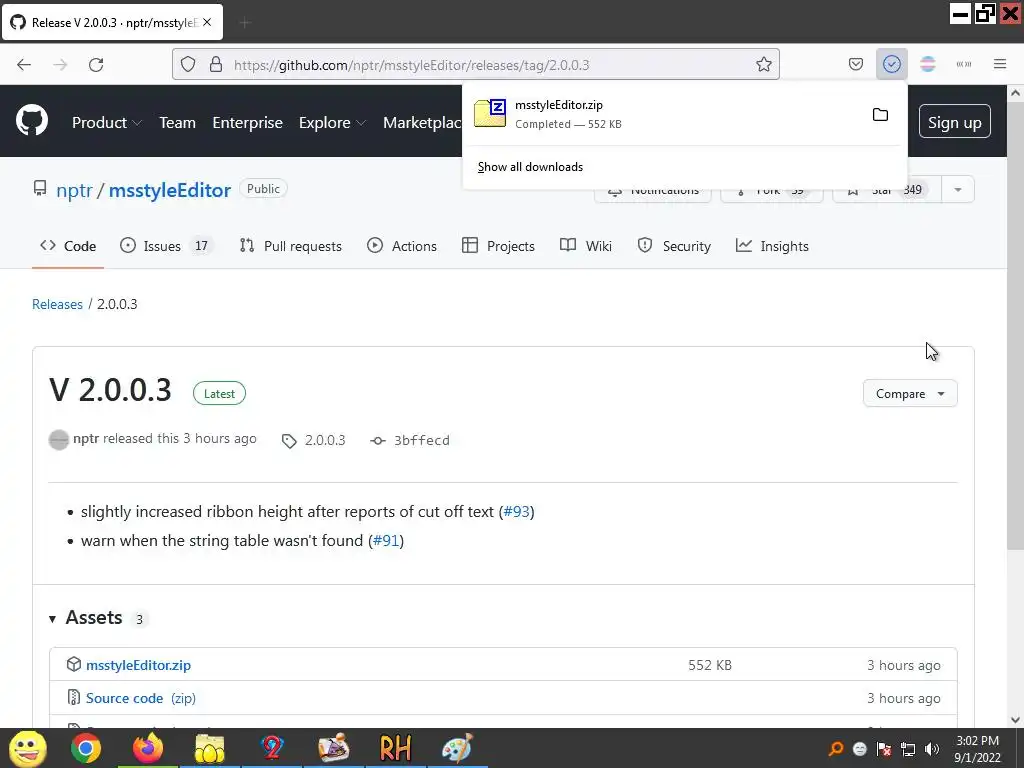
Task: Launch Chrome from taskbar
Action: [x=86, y=748]
